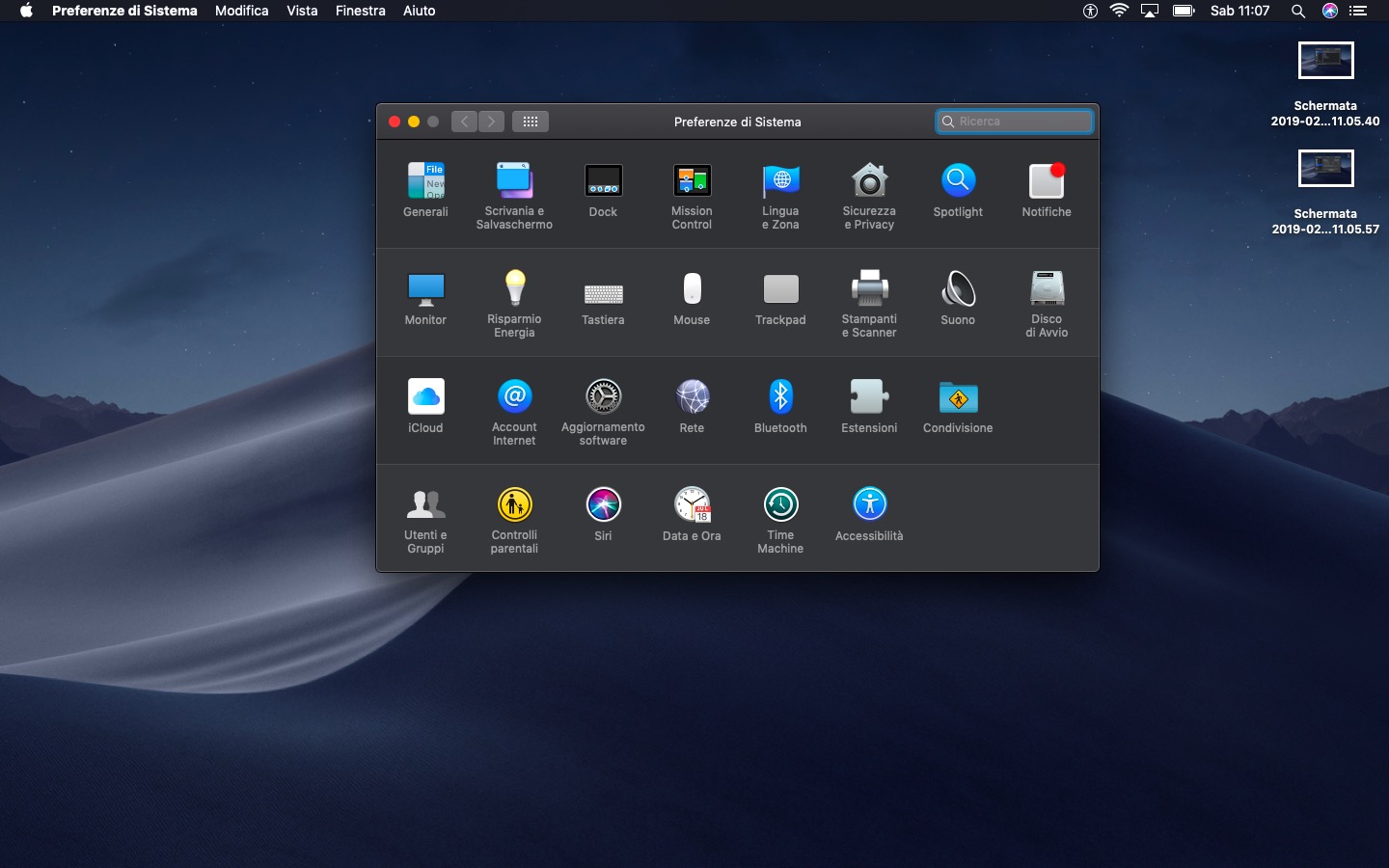Show all preferences with grid button
Viewport: 1389px width, 868px height.
tap(531, 122)
